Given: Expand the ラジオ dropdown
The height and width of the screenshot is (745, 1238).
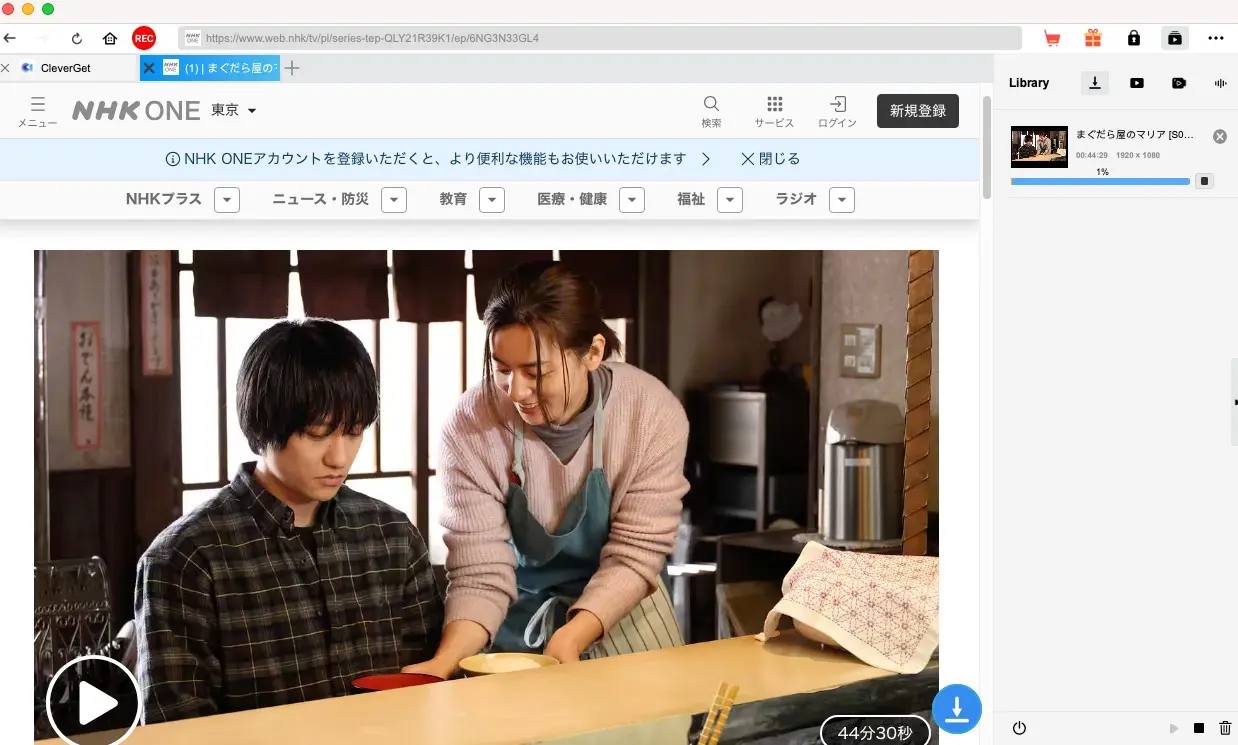Looking at the screenshot, I should 842,200.
